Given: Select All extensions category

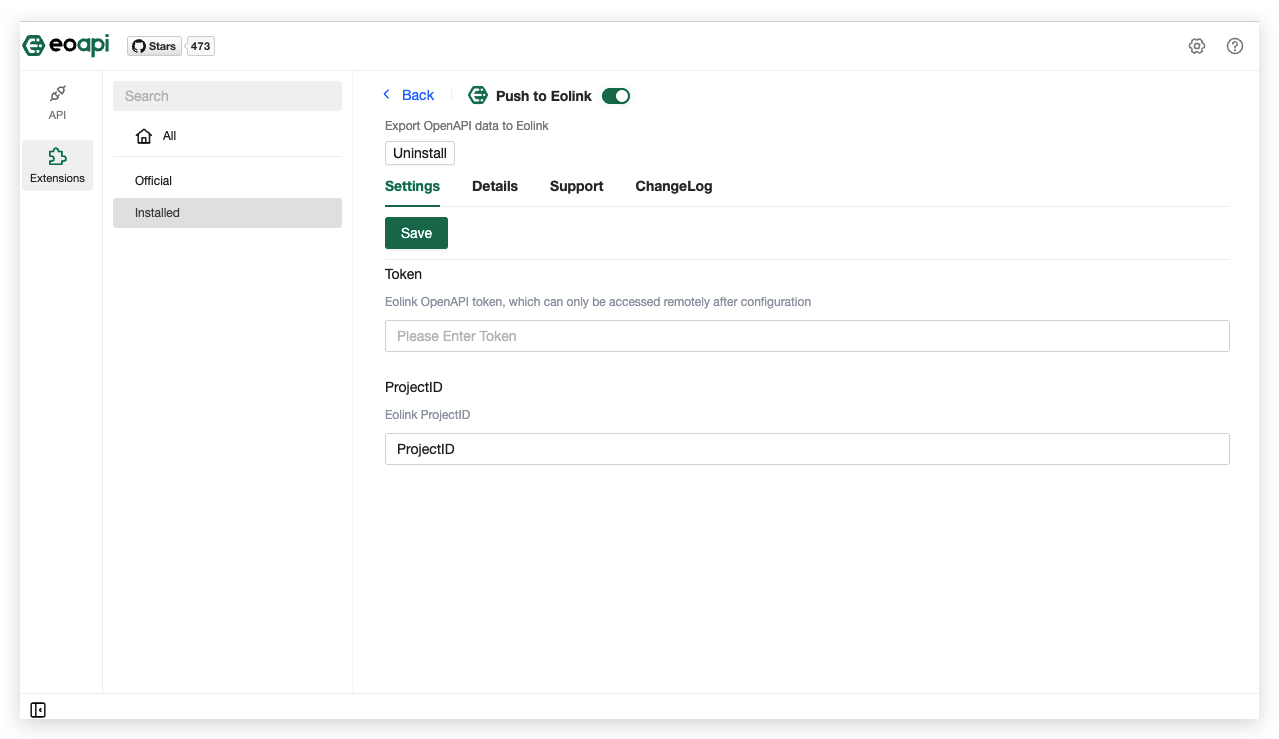Looking at the screenshot, I should (227, 136).
